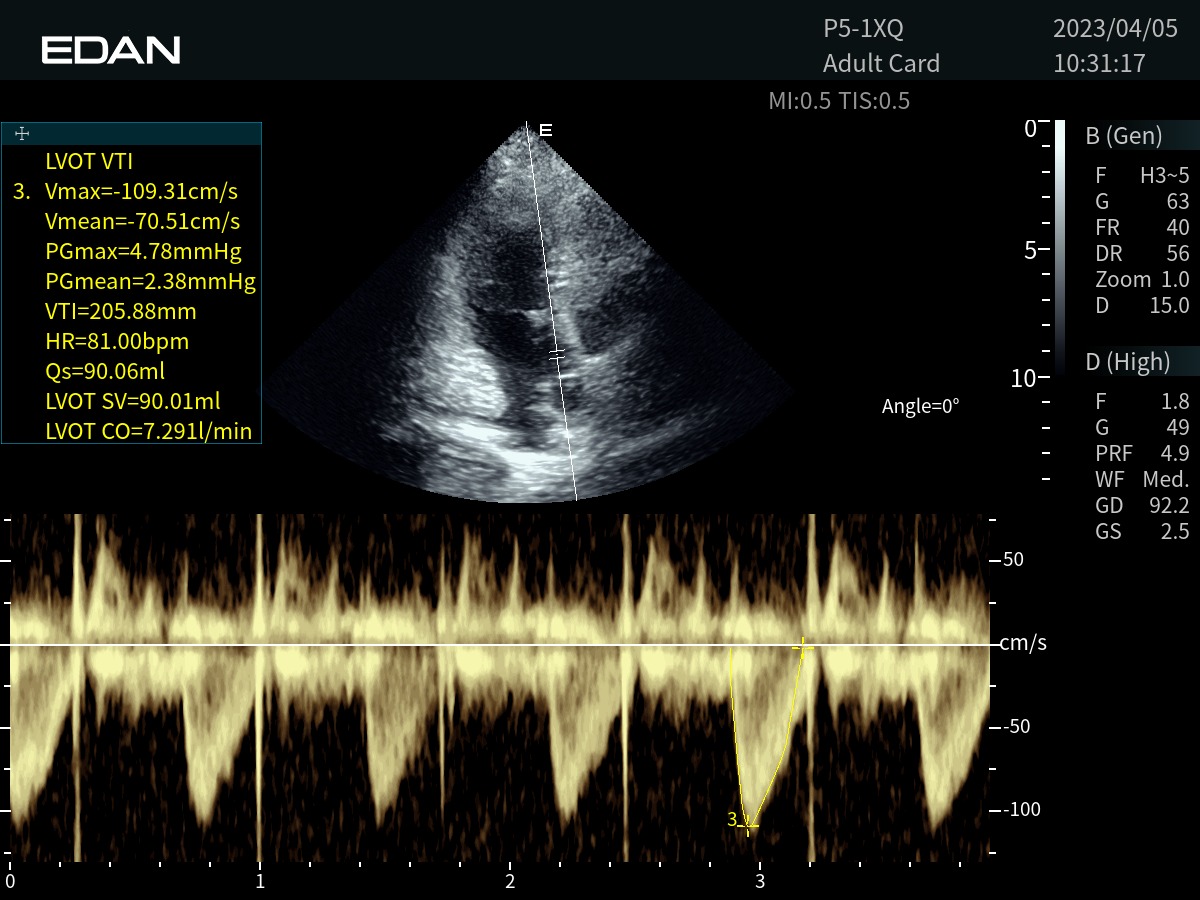
Task: Click the yellow caliper cross on the baseline
Action: click(x=801, y=648)
